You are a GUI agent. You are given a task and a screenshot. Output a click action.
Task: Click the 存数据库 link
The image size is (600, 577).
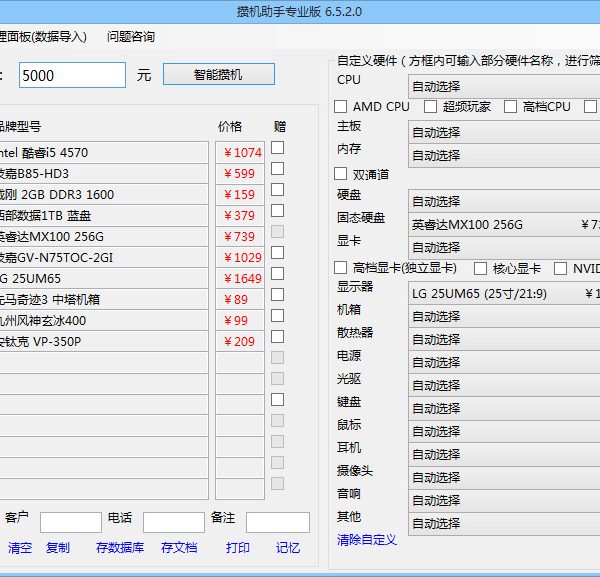point(120,548)
